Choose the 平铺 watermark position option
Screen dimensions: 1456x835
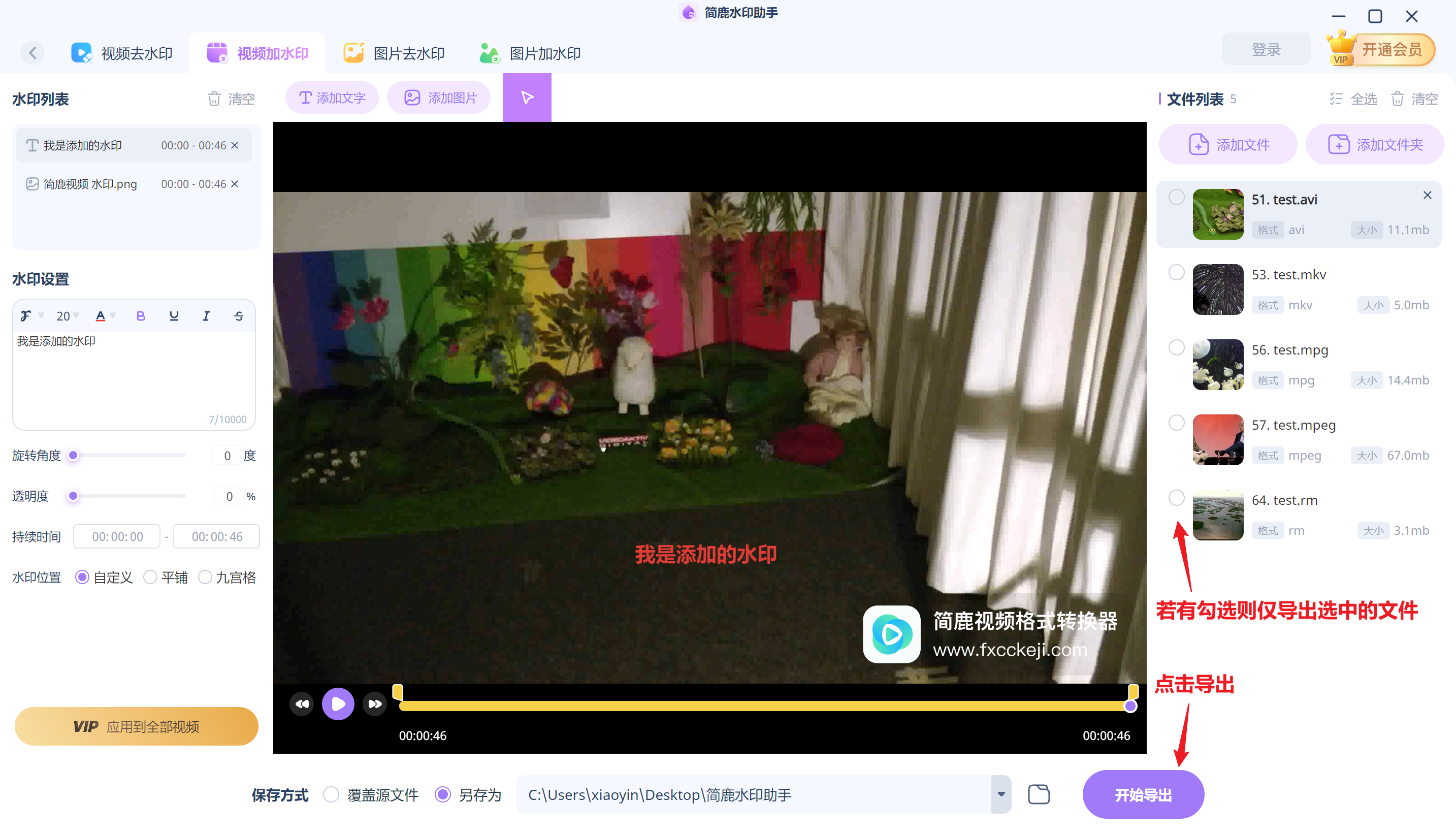[x=150, y=577]
